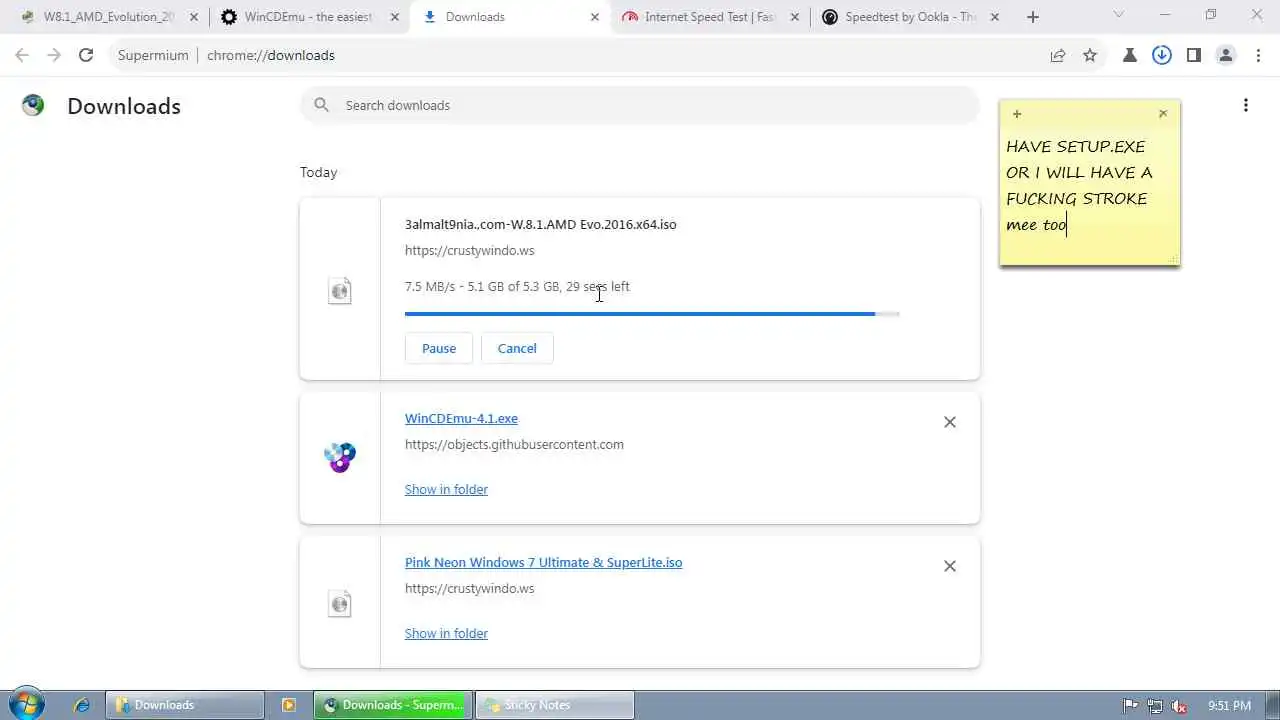
Task: Switch to the WinCDEmu tab
Action: (310, 17)
